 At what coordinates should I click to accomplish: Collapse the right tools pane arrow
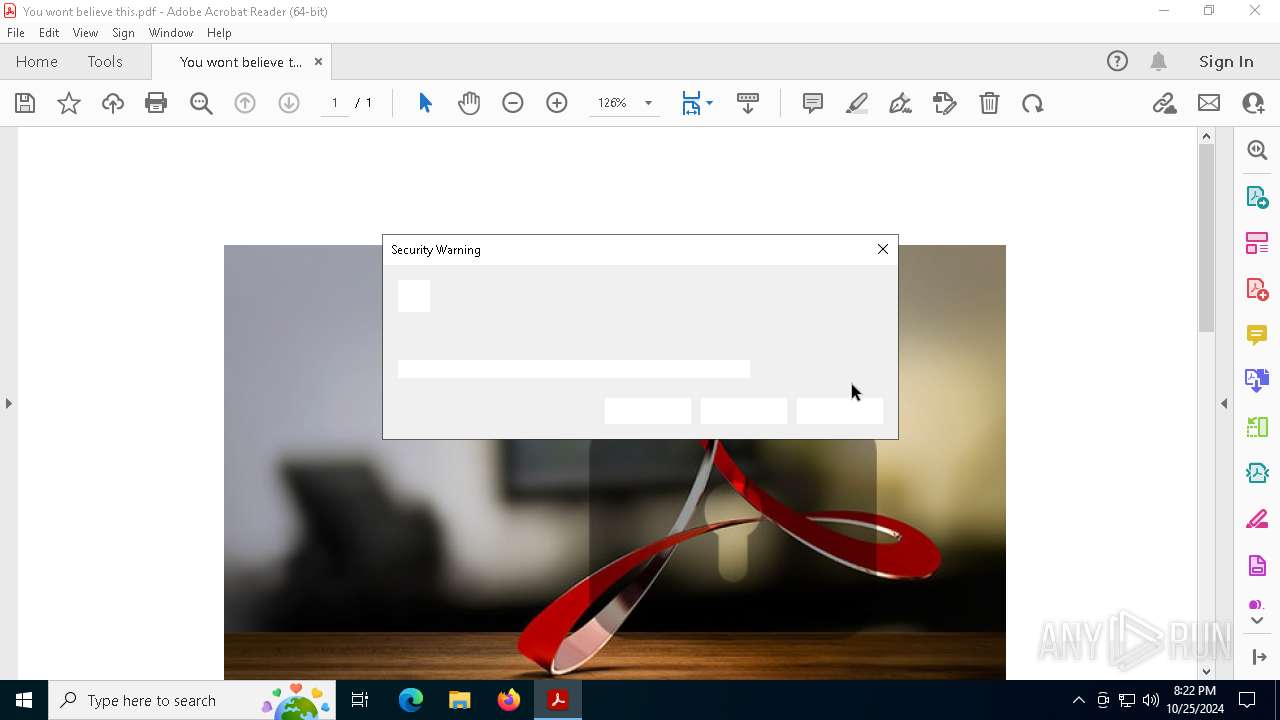pos(1224,403)
